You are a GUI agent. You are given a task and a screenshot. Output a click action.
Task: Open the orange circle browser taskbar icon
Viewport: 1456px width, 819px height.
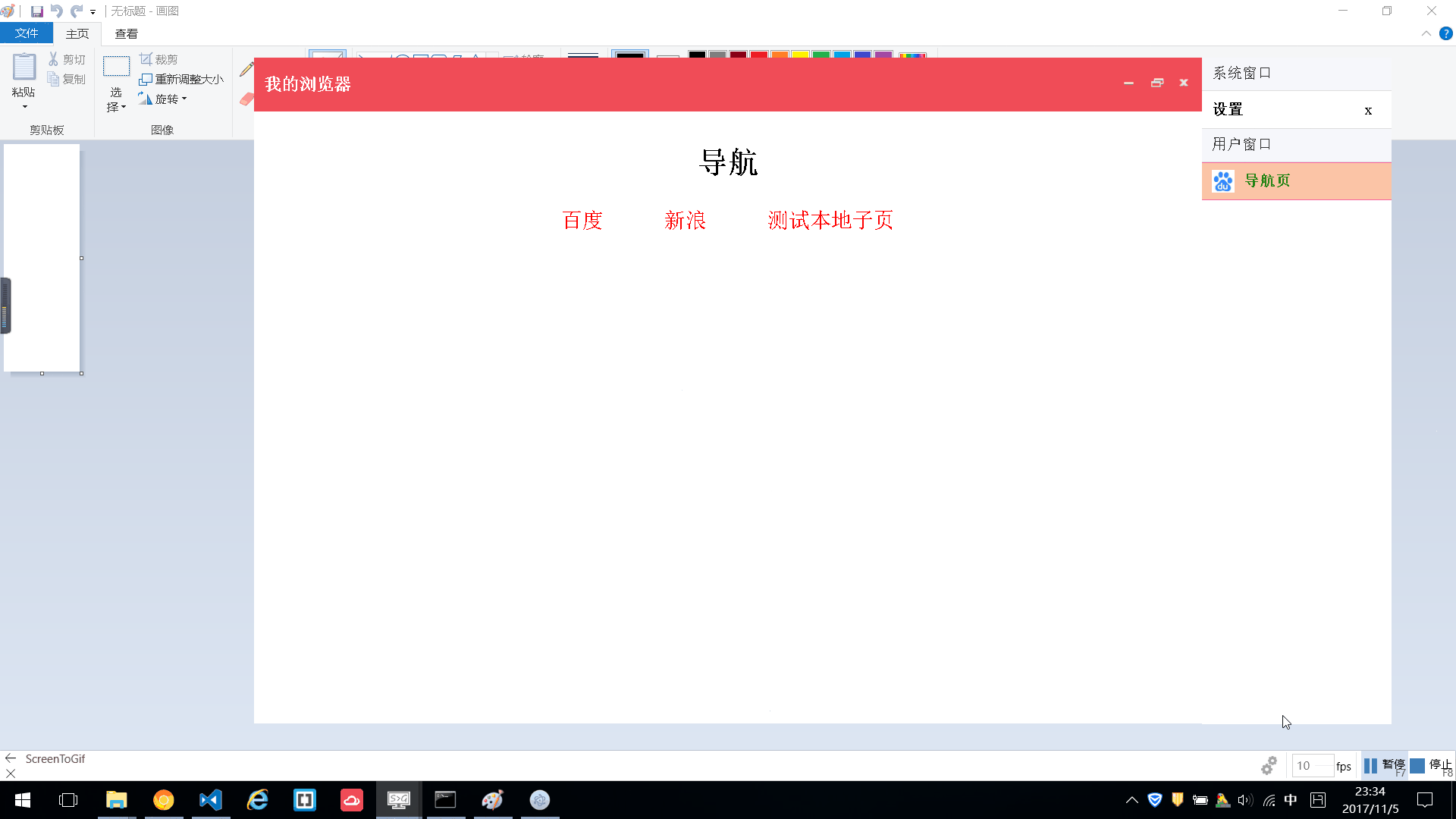coord(164,800)
